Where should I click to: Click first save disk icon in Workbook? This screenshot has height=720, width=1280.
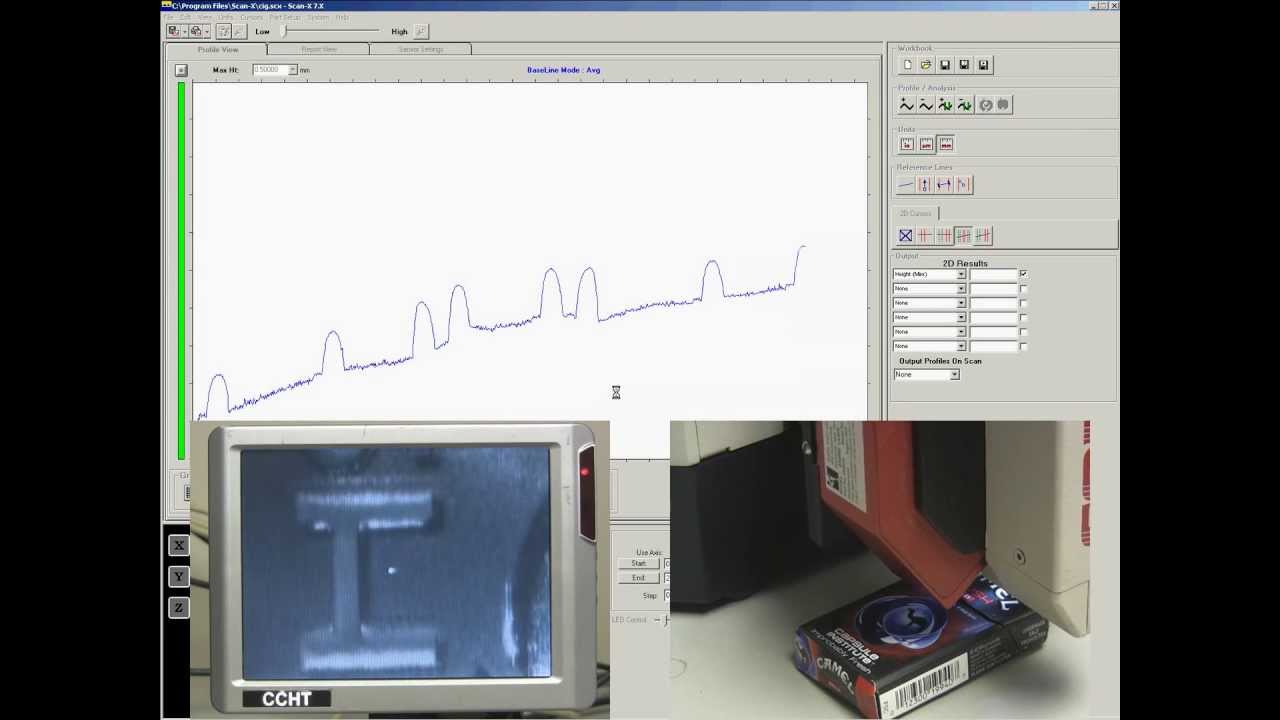coord(945,65)
